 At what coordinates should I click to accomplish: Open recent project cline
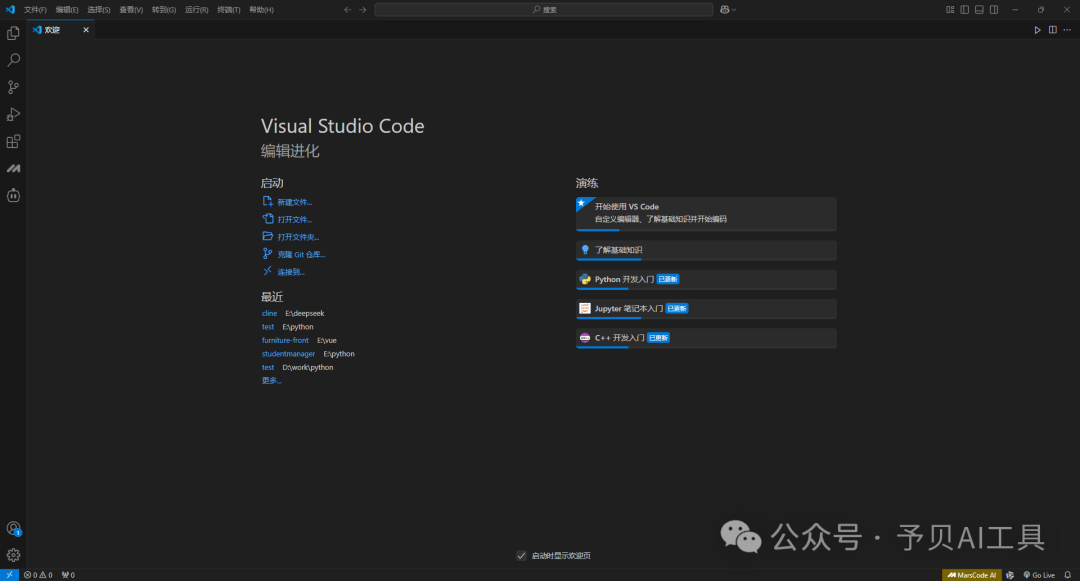point(269,313)
